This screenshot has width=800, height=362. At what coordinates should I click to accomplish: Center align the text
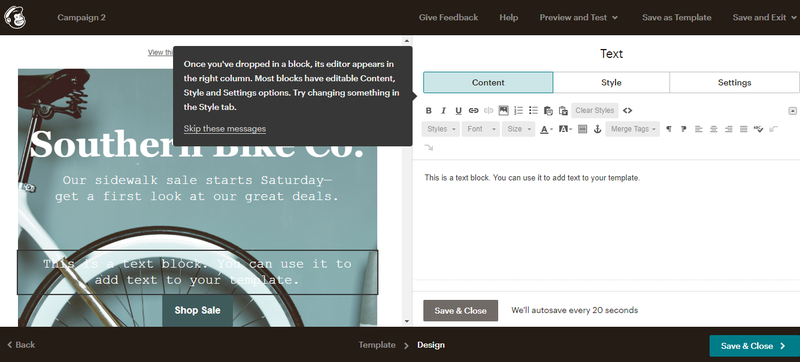coord(714,130)
